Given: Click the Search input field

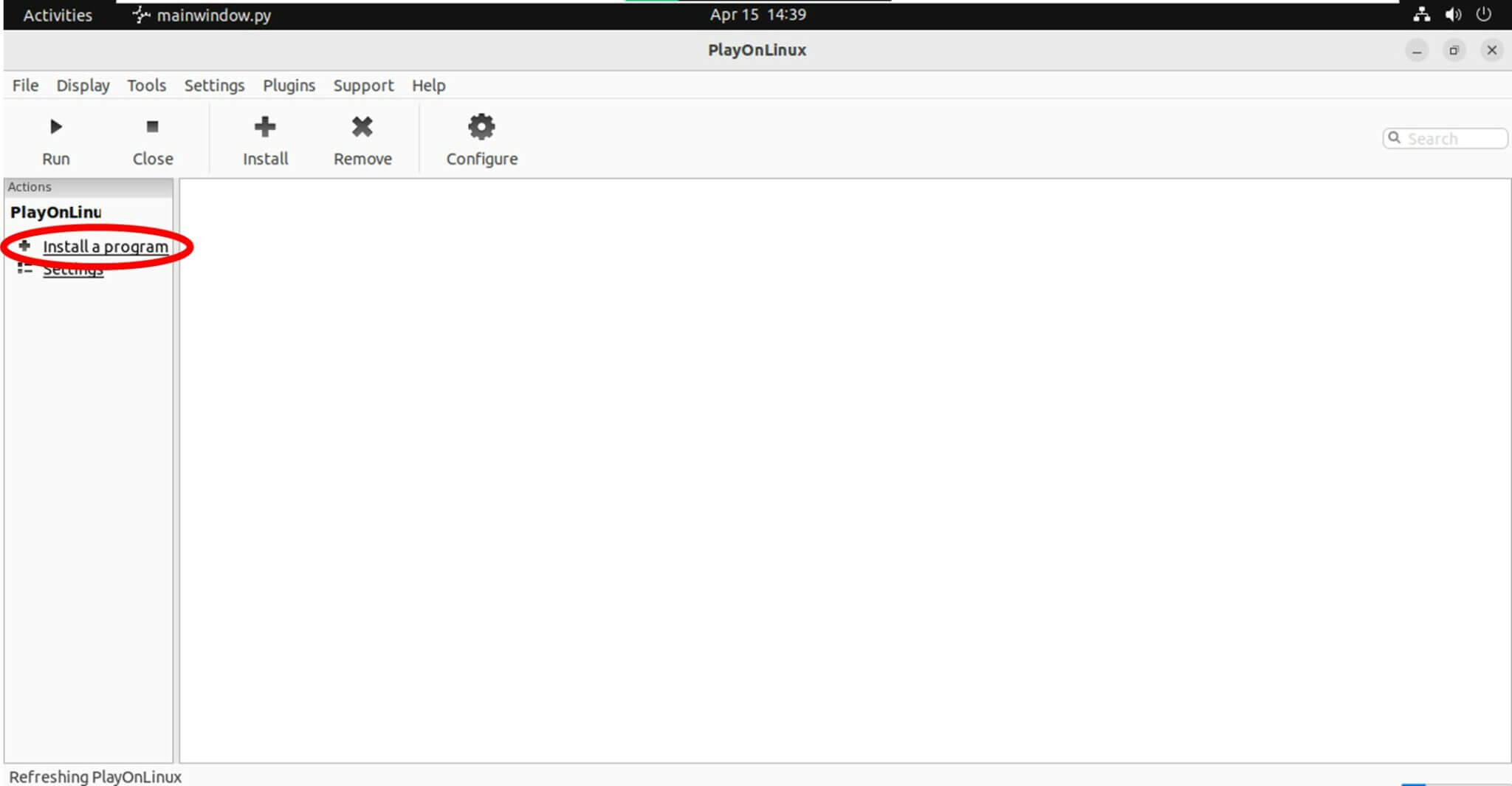Looking at the screenshot, I should [1447, 138].
